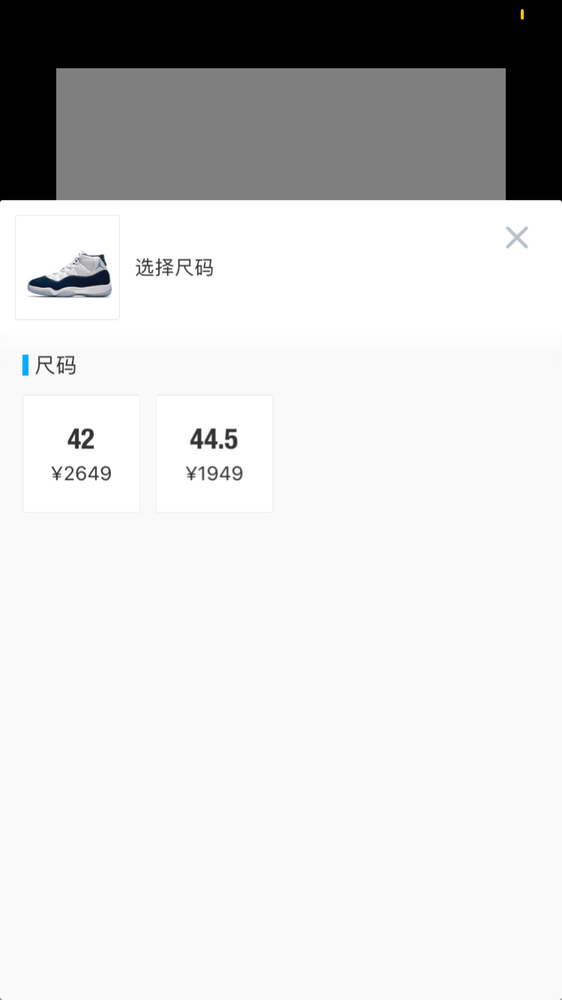
Task: Tap the blank space right of the 44.5 tile
Action: [x=415, y=453]
